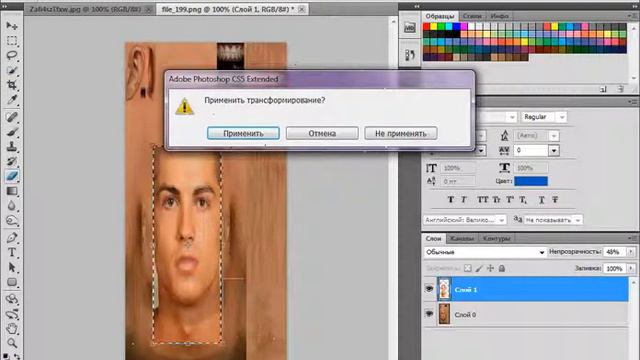Select the Move tool
Image resolution: width=640 pixels, height=360 pixels.
point(11,26)
